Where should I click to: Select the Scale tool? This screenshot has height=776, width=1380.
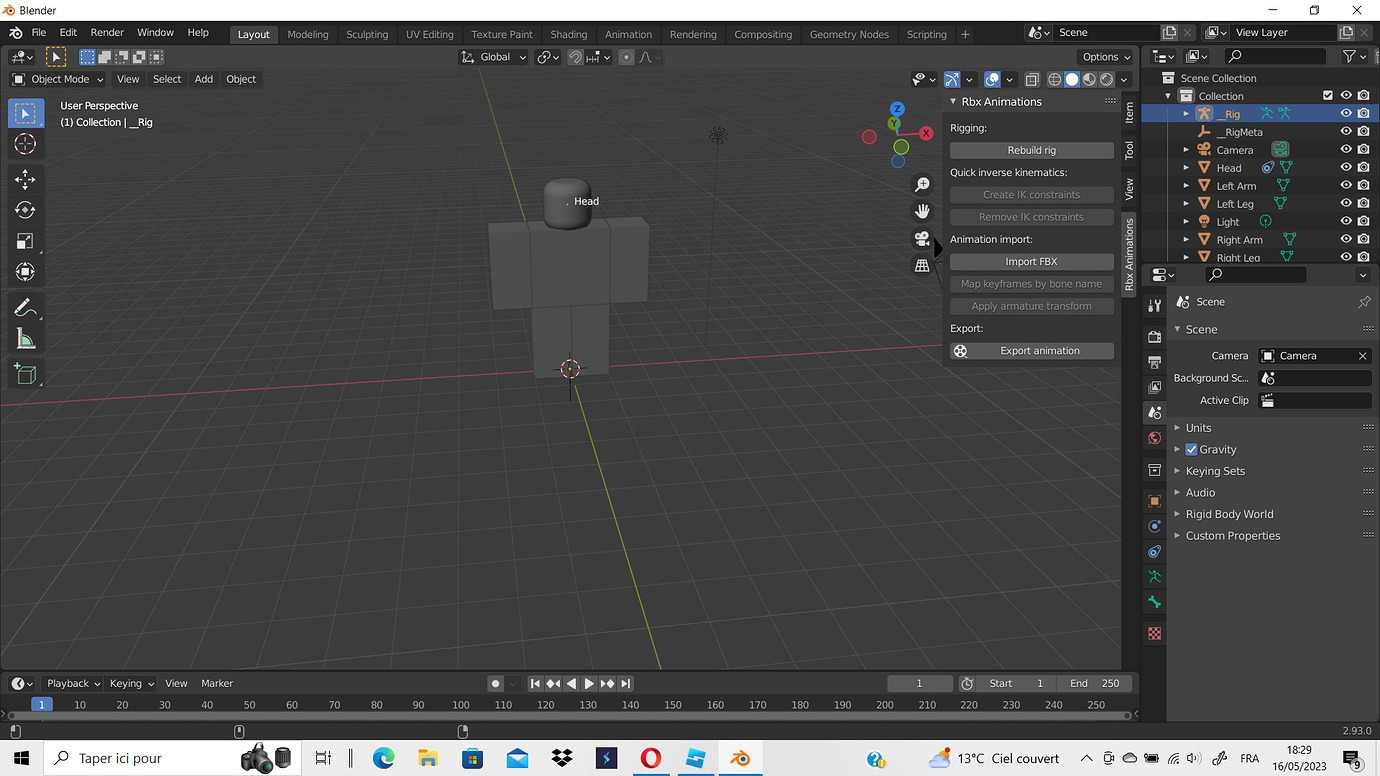tap(25, 241)
